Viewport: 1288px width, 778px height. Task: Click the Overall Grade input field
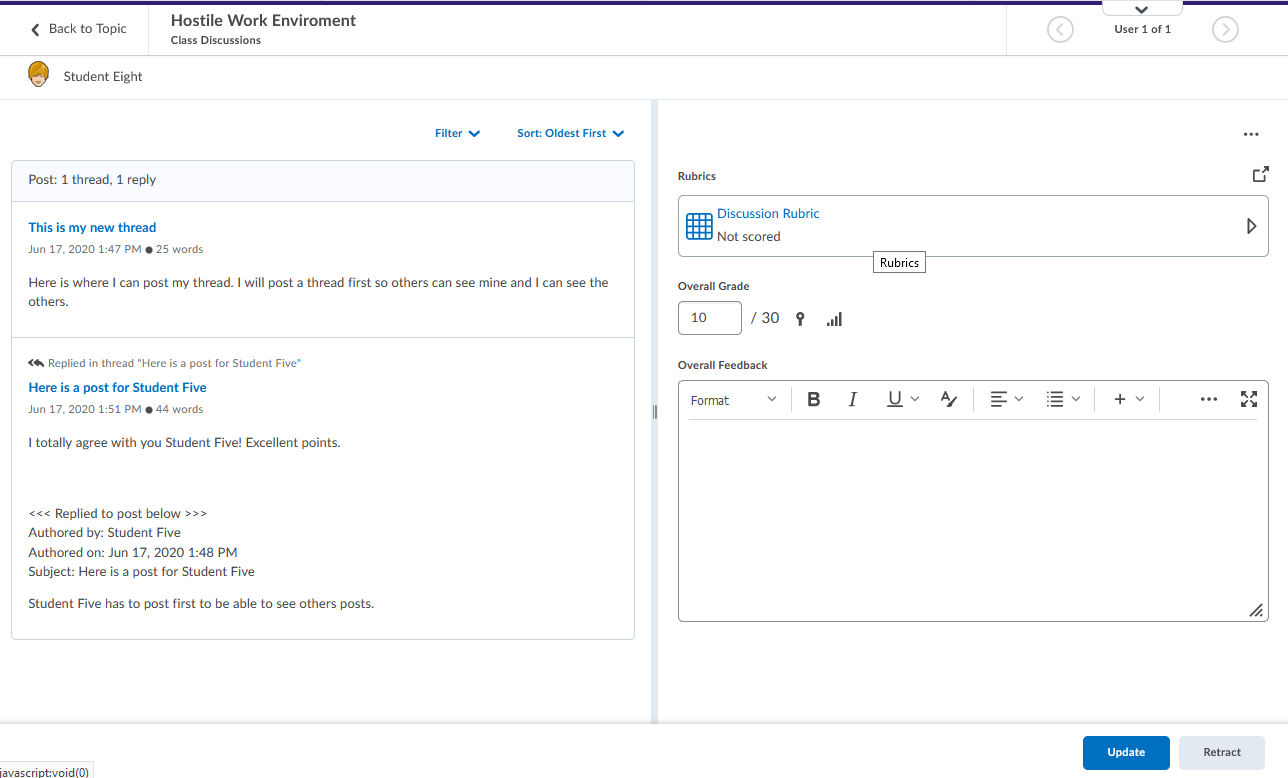click(x=710, y=318)
